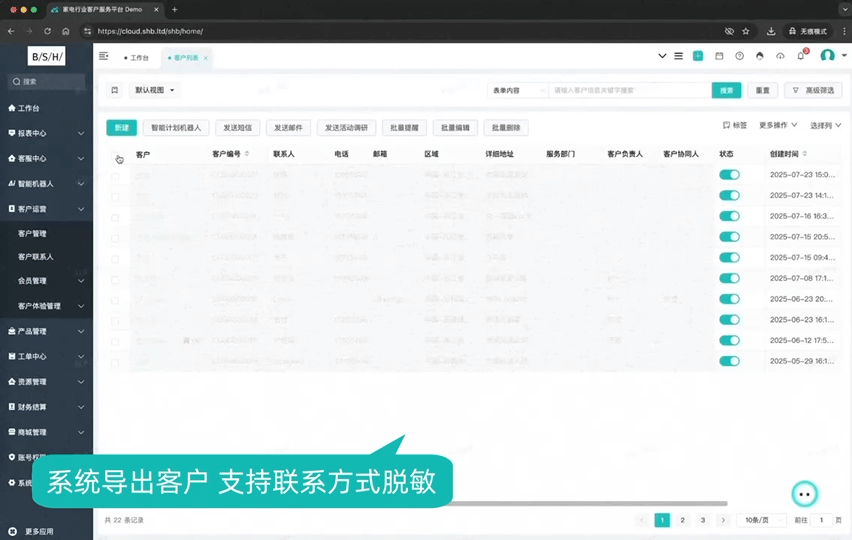
Task: Collapse the sidebar with the menu fold icon
Action: (x=104, y=56)
